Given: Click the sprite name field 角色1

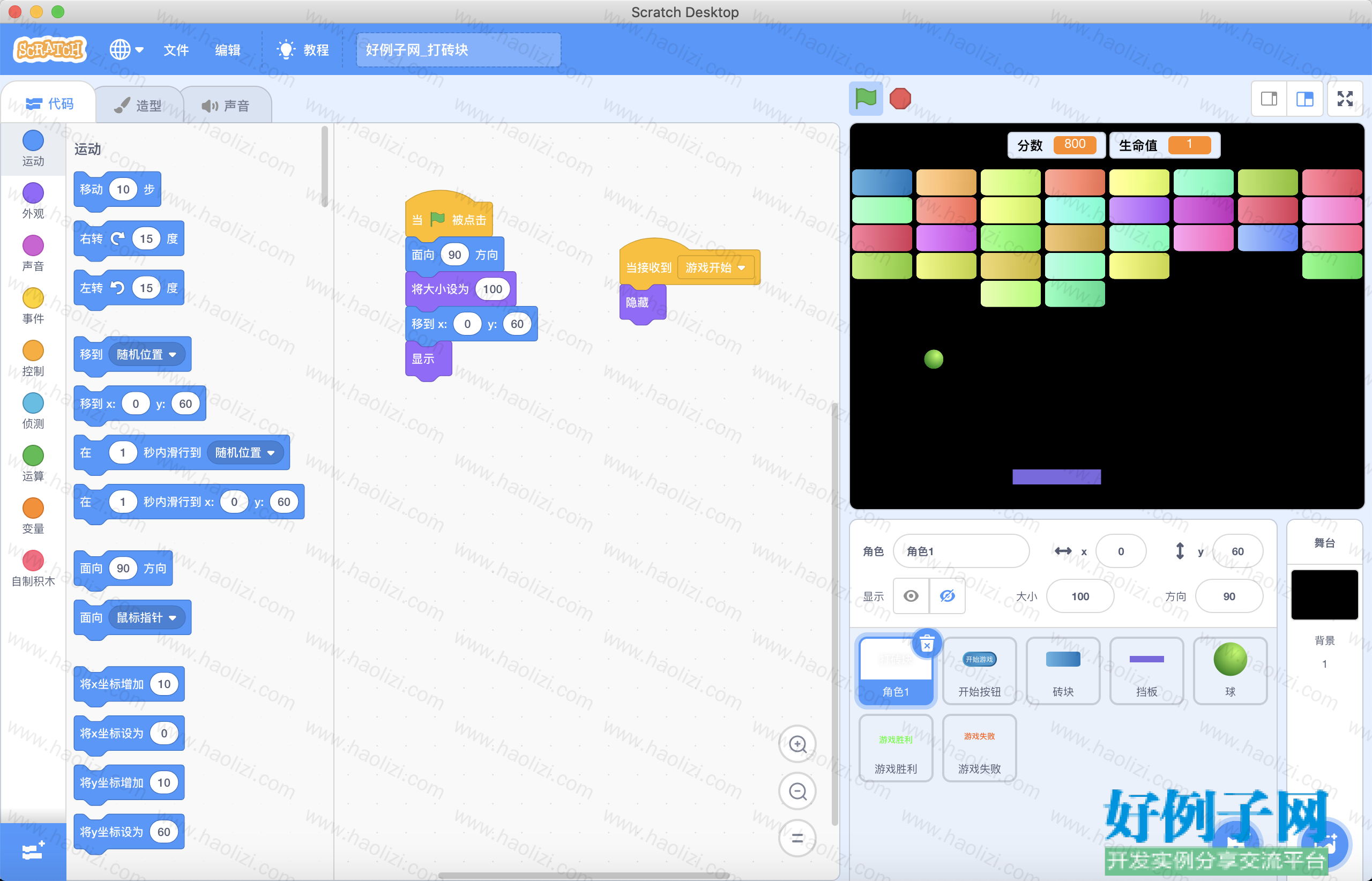Looking at the screenshot, I should click(x=961, y=551).
